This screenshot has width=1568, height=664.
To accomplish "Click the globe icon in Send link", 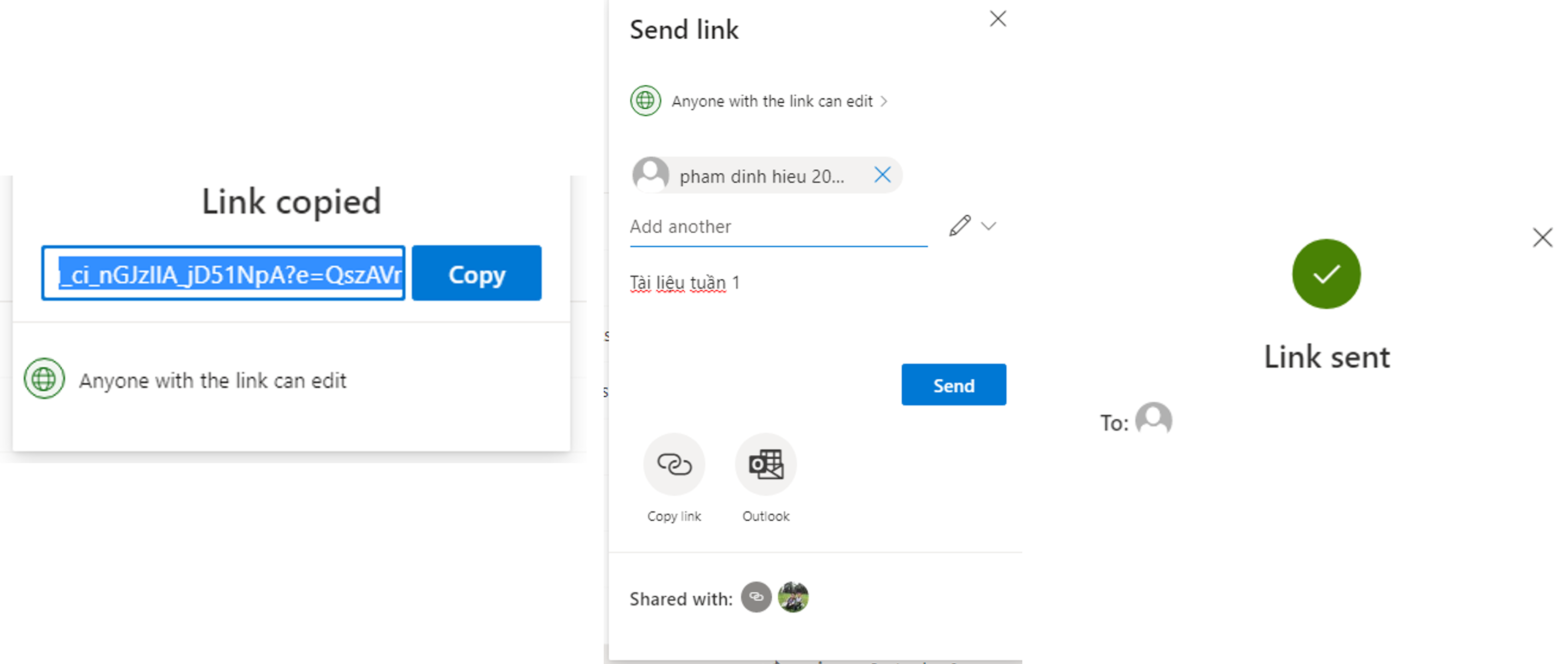I will pyautogui.click(x=645, y=100).
